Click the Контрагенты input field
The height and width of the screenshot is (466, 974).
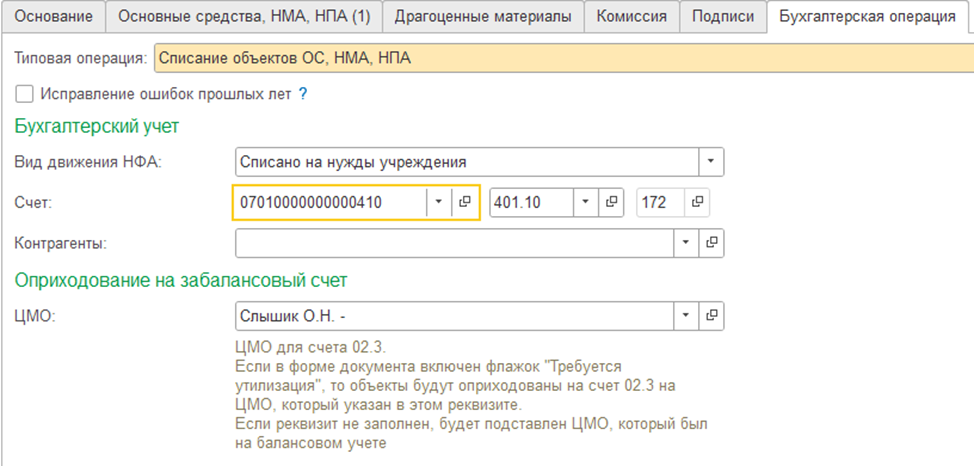[455, 243]
